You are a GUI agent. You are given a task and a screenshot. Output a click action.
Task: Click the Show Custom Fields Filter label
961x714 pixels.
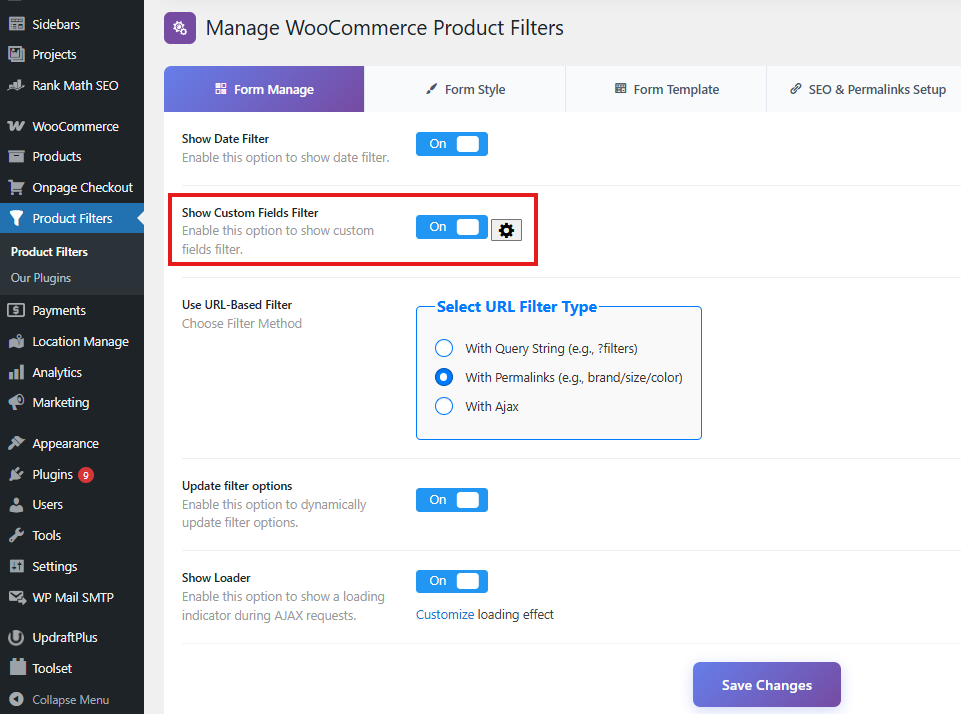pos(250,213)
